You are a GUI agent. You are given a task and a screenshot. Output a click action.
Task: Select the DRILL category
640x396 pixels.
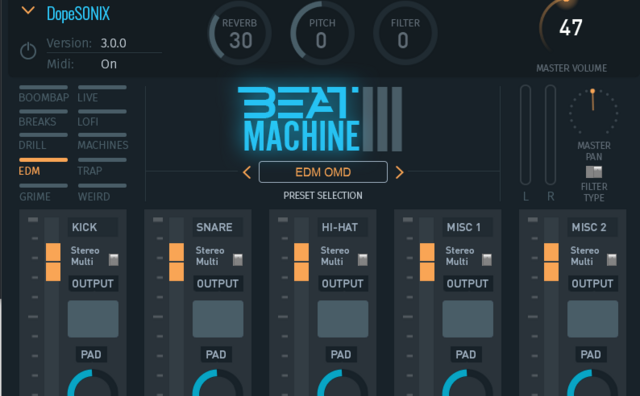coord(43,142)
